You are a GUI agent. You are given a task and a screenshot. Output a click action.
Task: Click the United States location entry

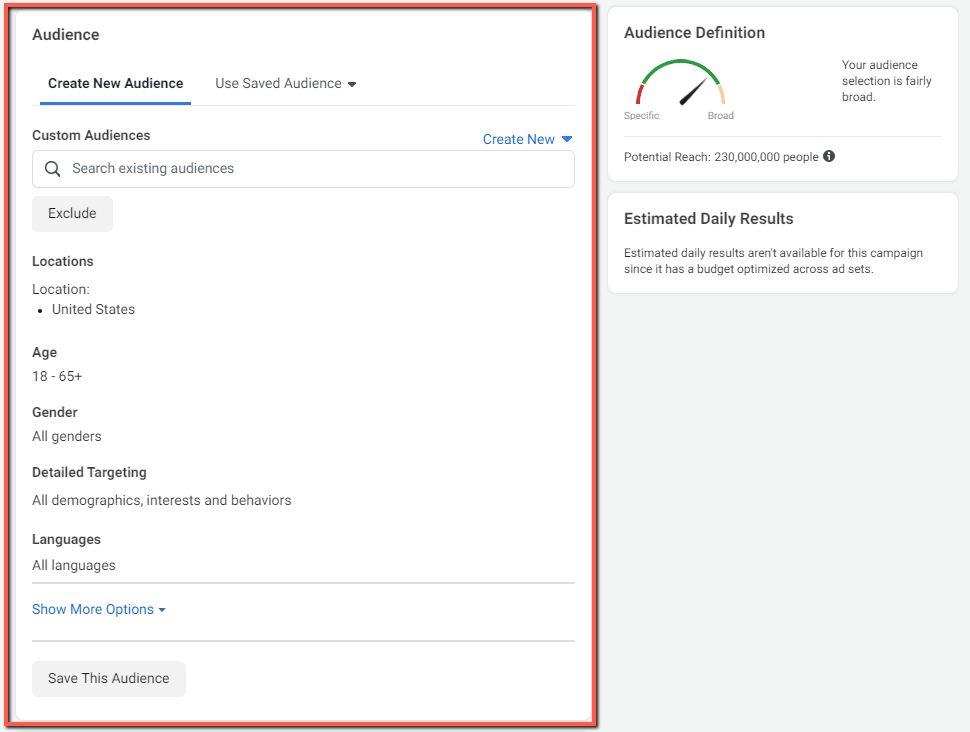93,309
